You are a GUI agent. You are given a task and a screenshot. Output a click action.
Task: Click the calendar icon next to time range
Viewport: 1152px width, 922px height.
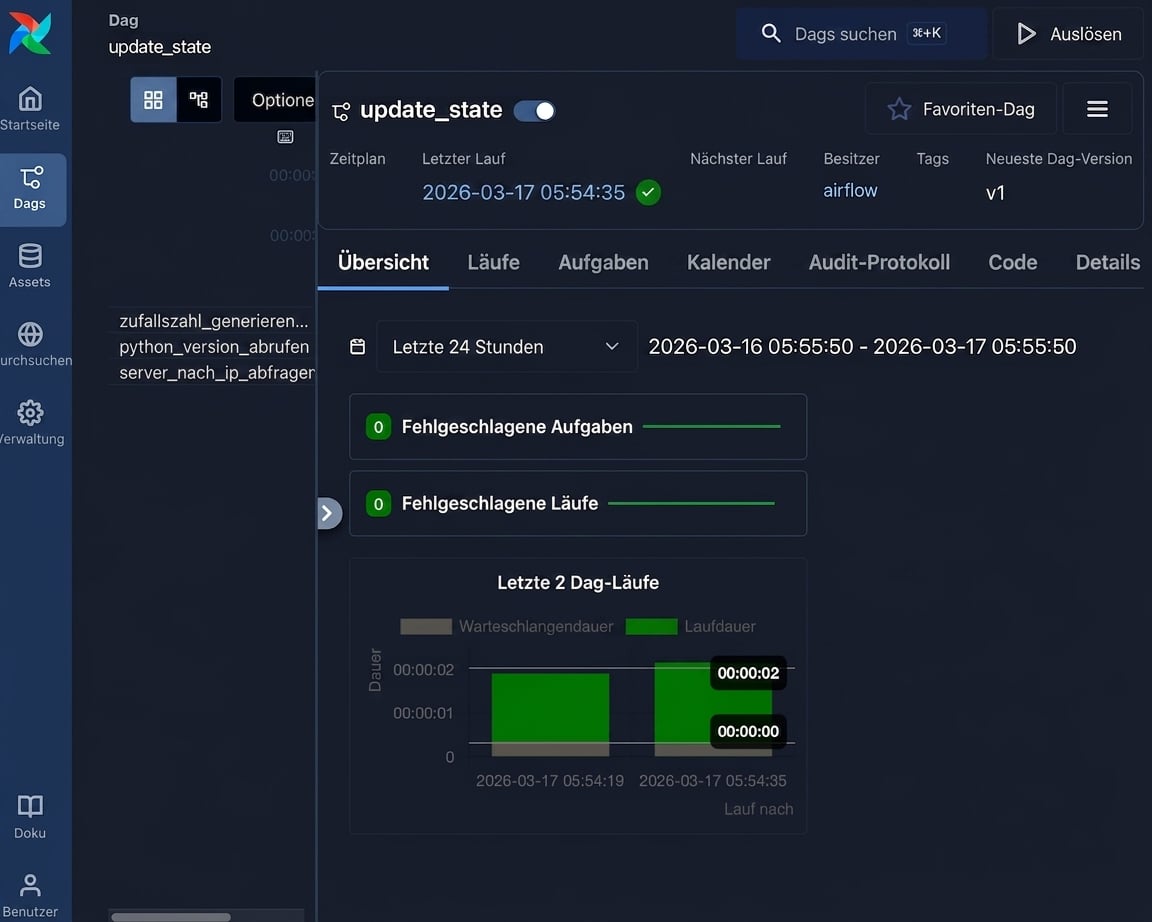[x=357, y=347]
